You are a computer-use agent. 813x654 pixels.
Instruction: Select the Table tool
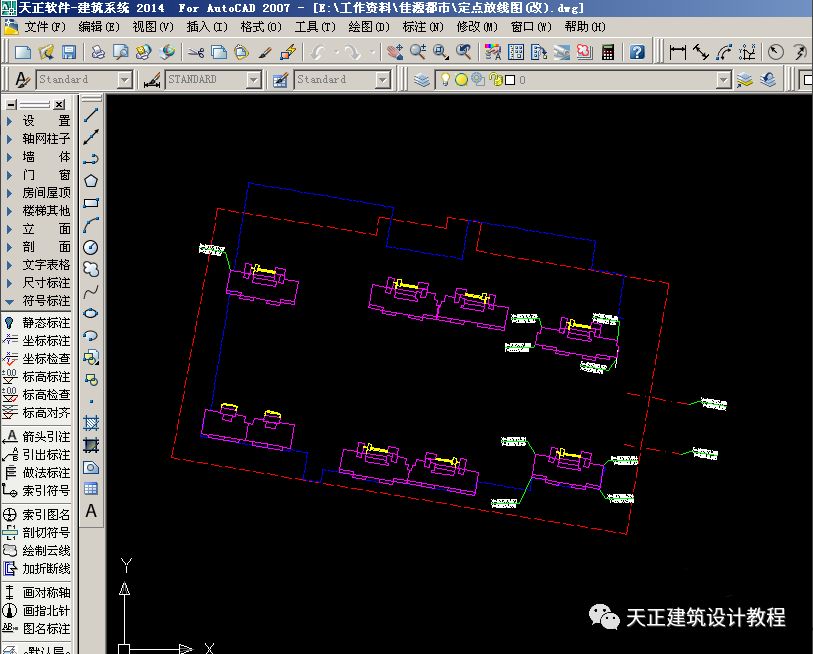pos(91,489)
